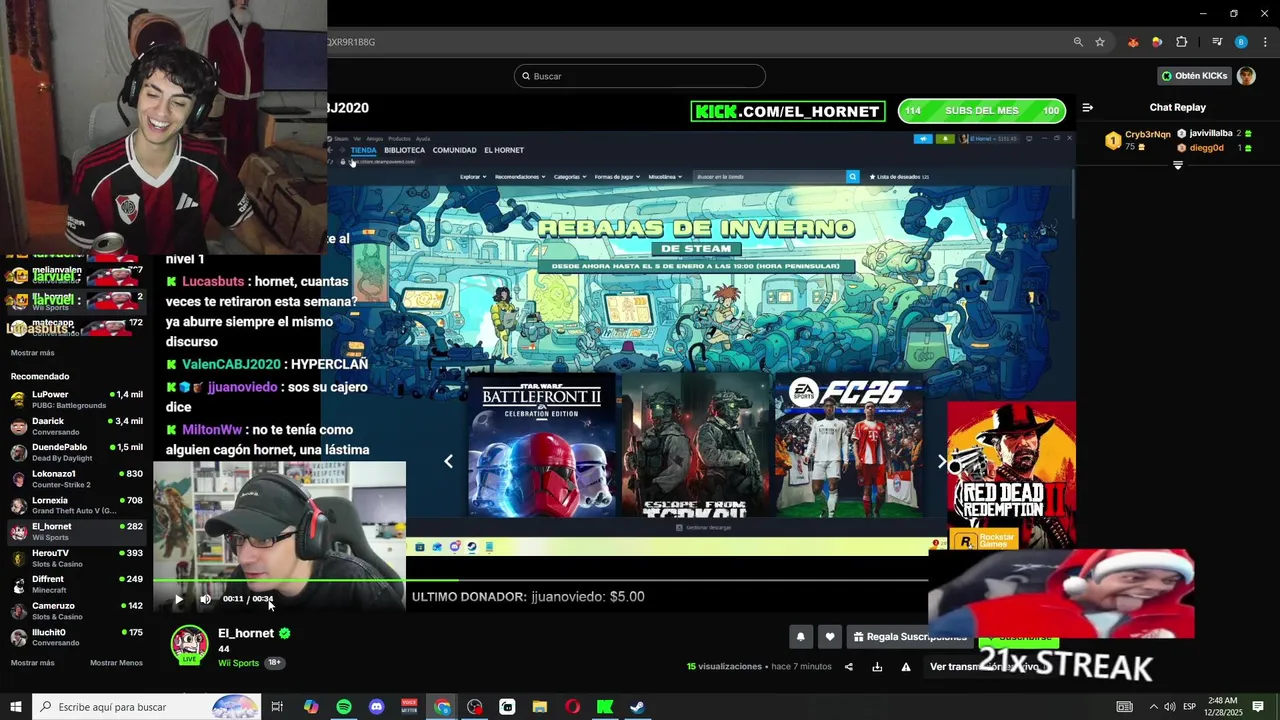Open Task View on taskbar
1280x720 pixels.
277,707
